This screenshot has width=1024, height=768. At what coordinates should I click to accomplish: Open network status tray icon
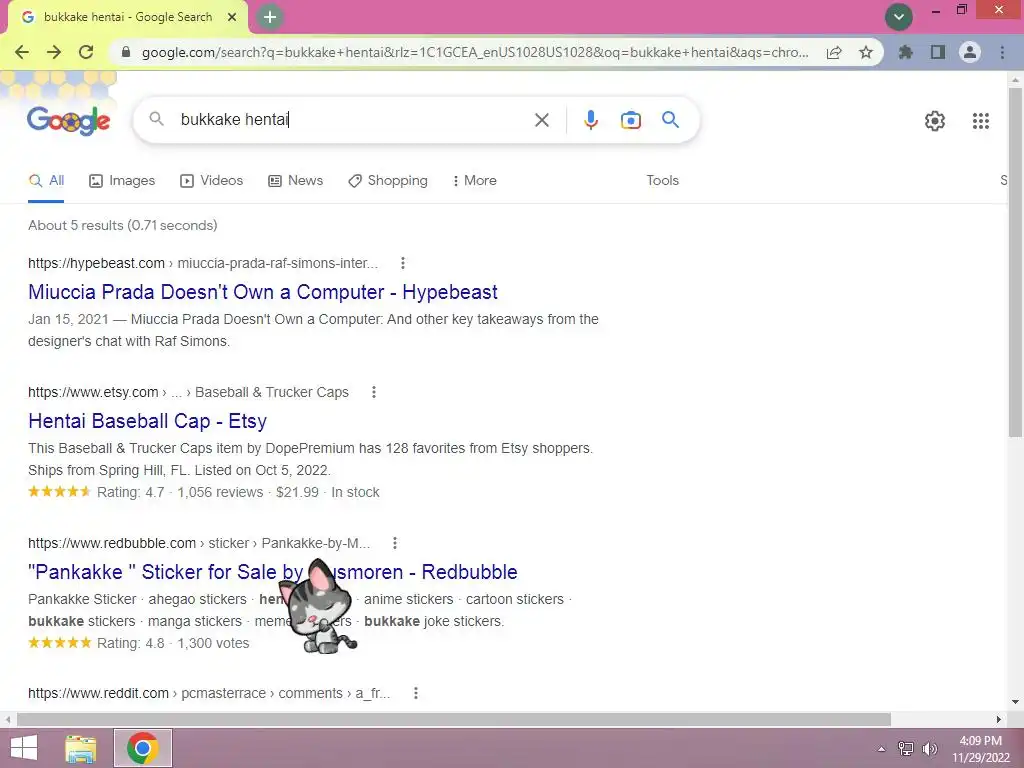coord(906,749)
